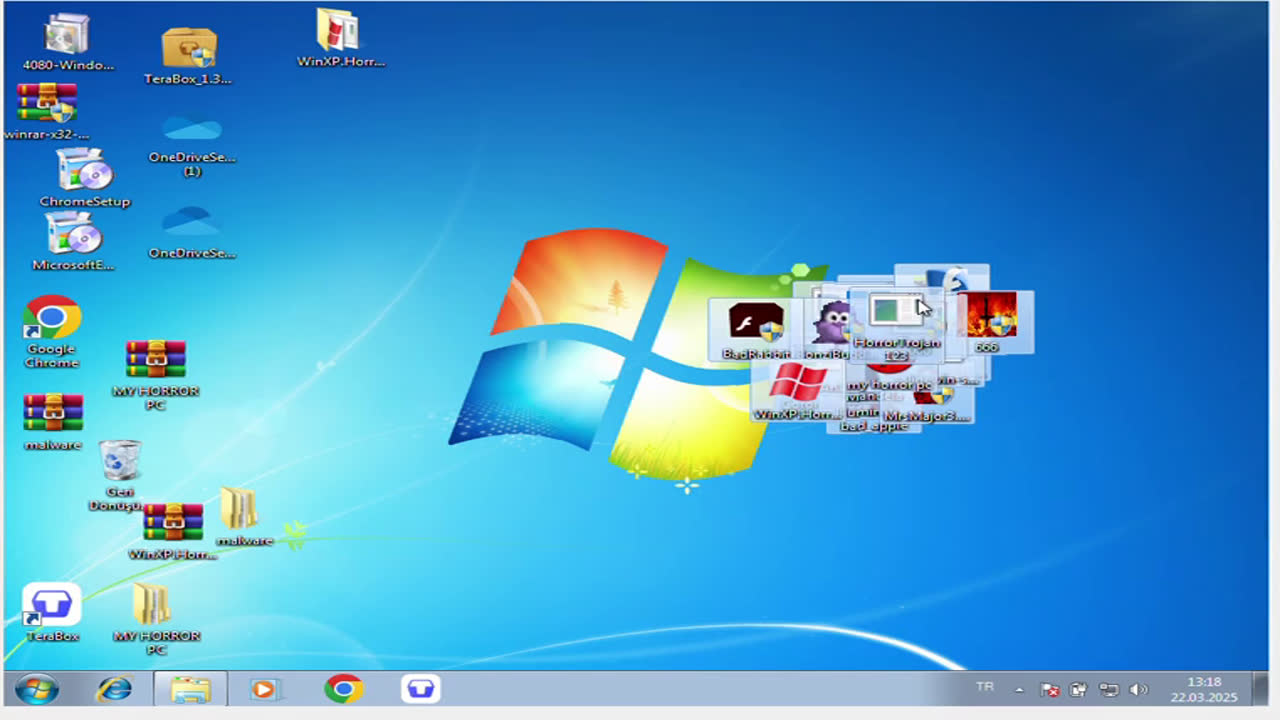This screenshot has height=720, width=1280.
Task: Select the TeraBox desktop shortcut
Action: click(x=52, y=605)
